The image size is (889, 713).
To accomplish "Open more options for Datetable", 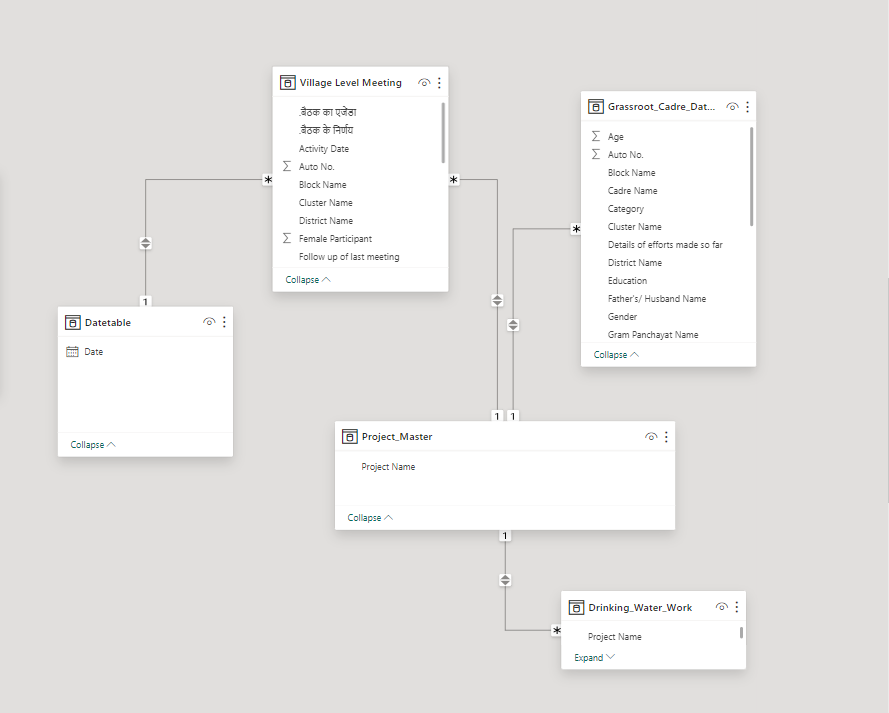I will [x=225, y=322].
